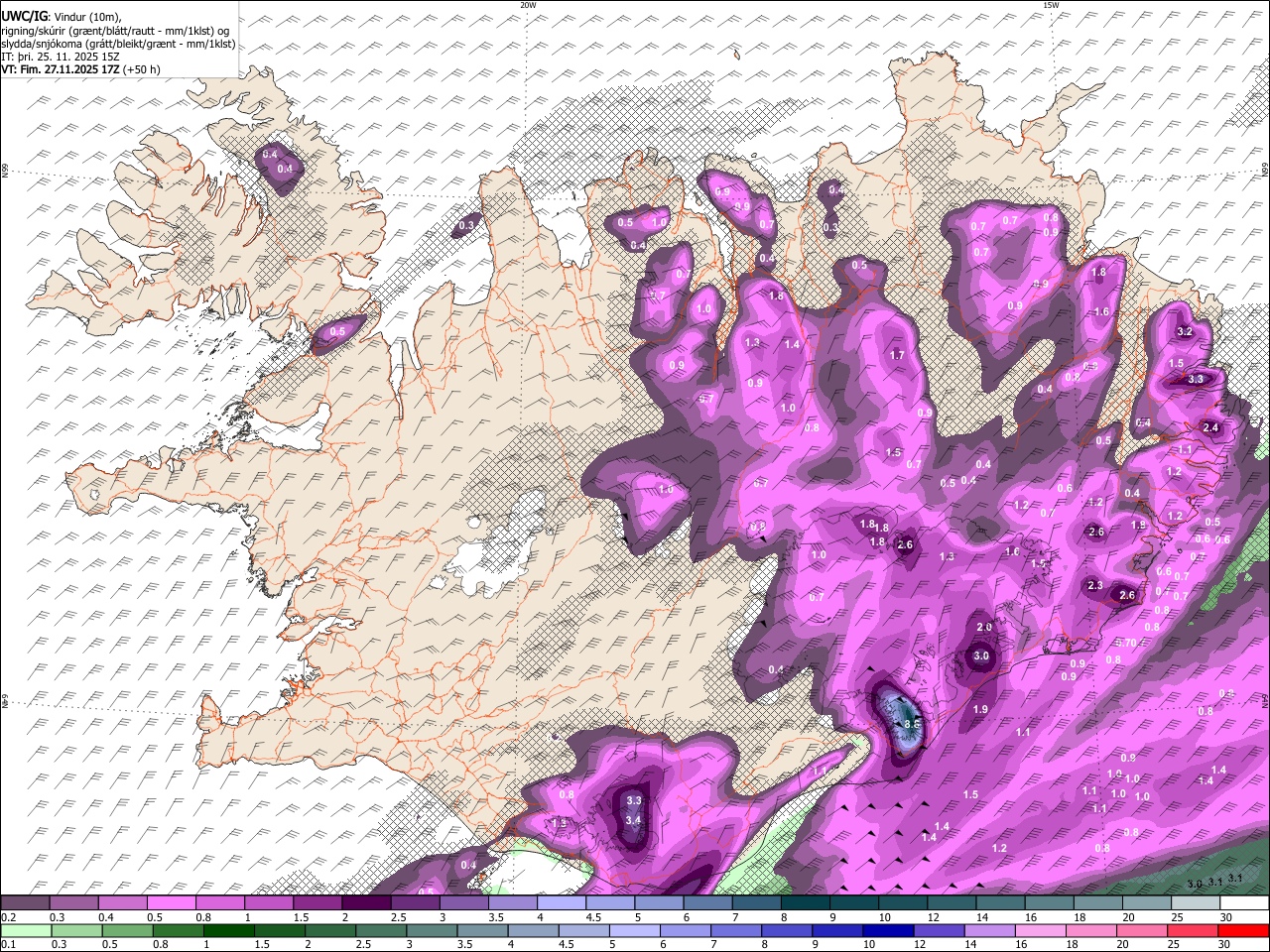
Task: Pick the 2 swatch in the rain scale
Action: [x=329, y=930]
